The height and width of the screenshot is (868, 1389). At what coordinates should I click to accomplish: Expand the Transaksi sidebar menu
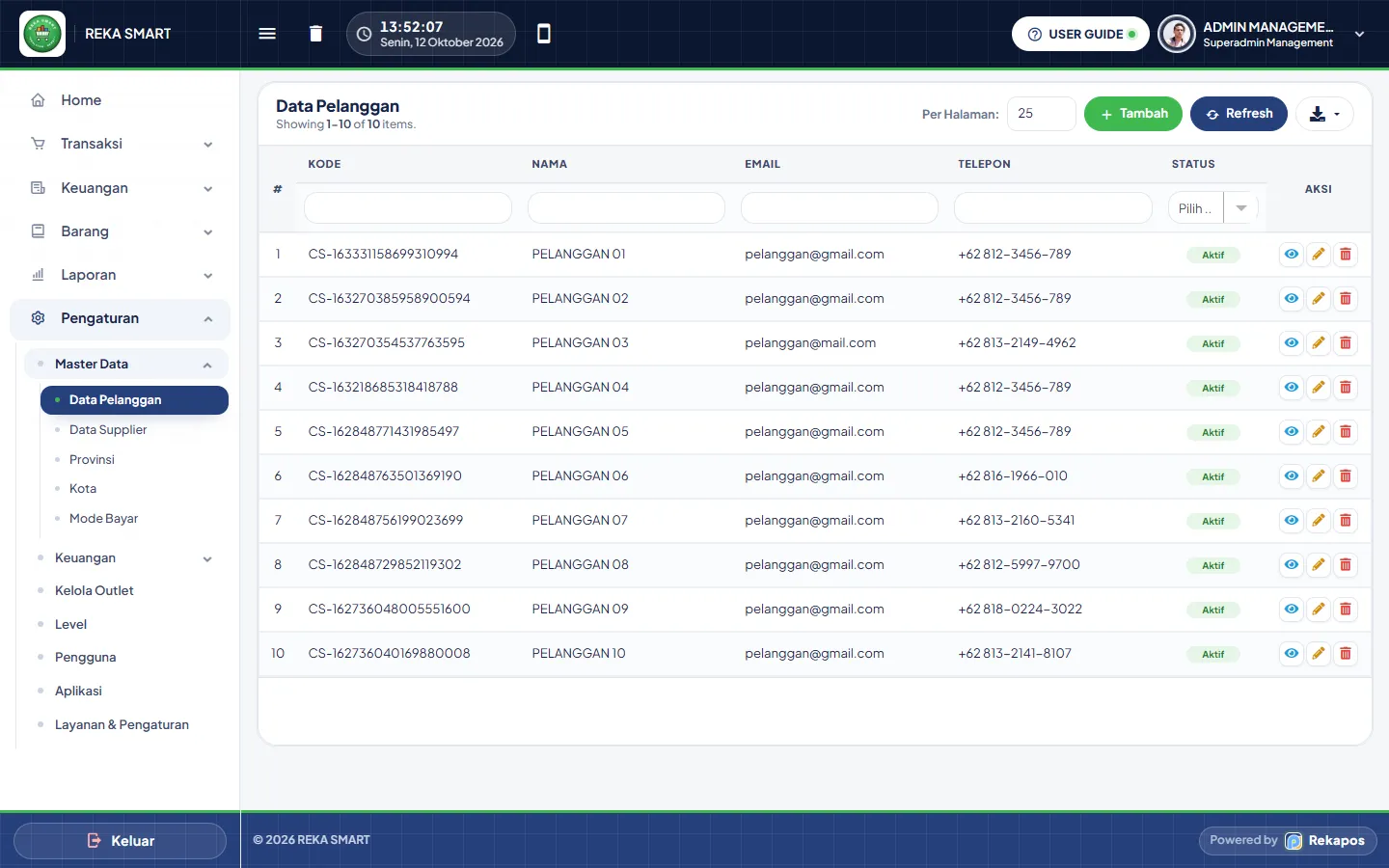(x=121, y=144)
